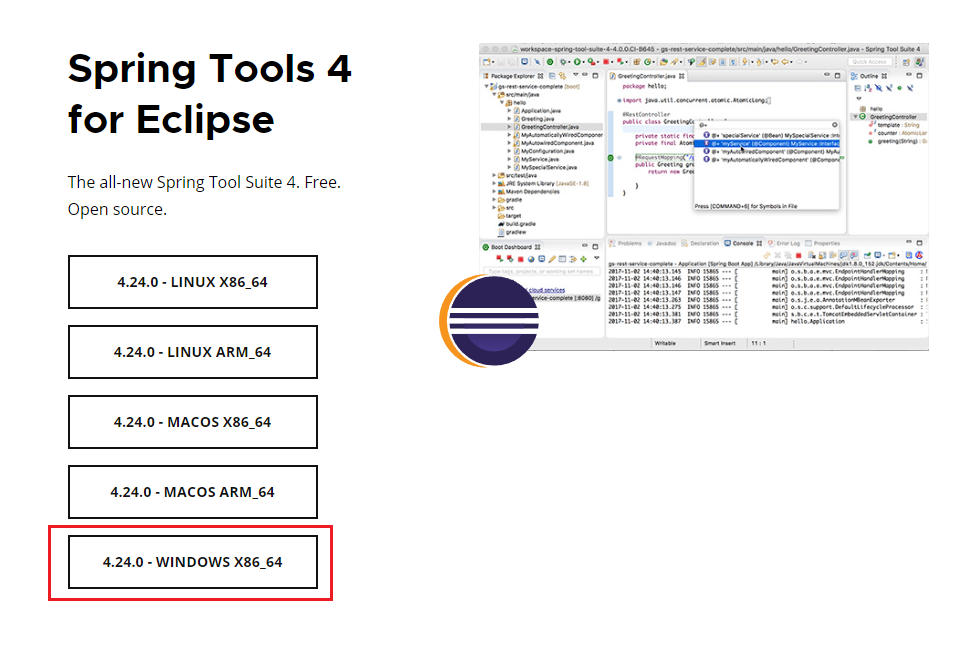
Task: Select MyService.java in Package Explorer
Action: (x=540, y=159)
